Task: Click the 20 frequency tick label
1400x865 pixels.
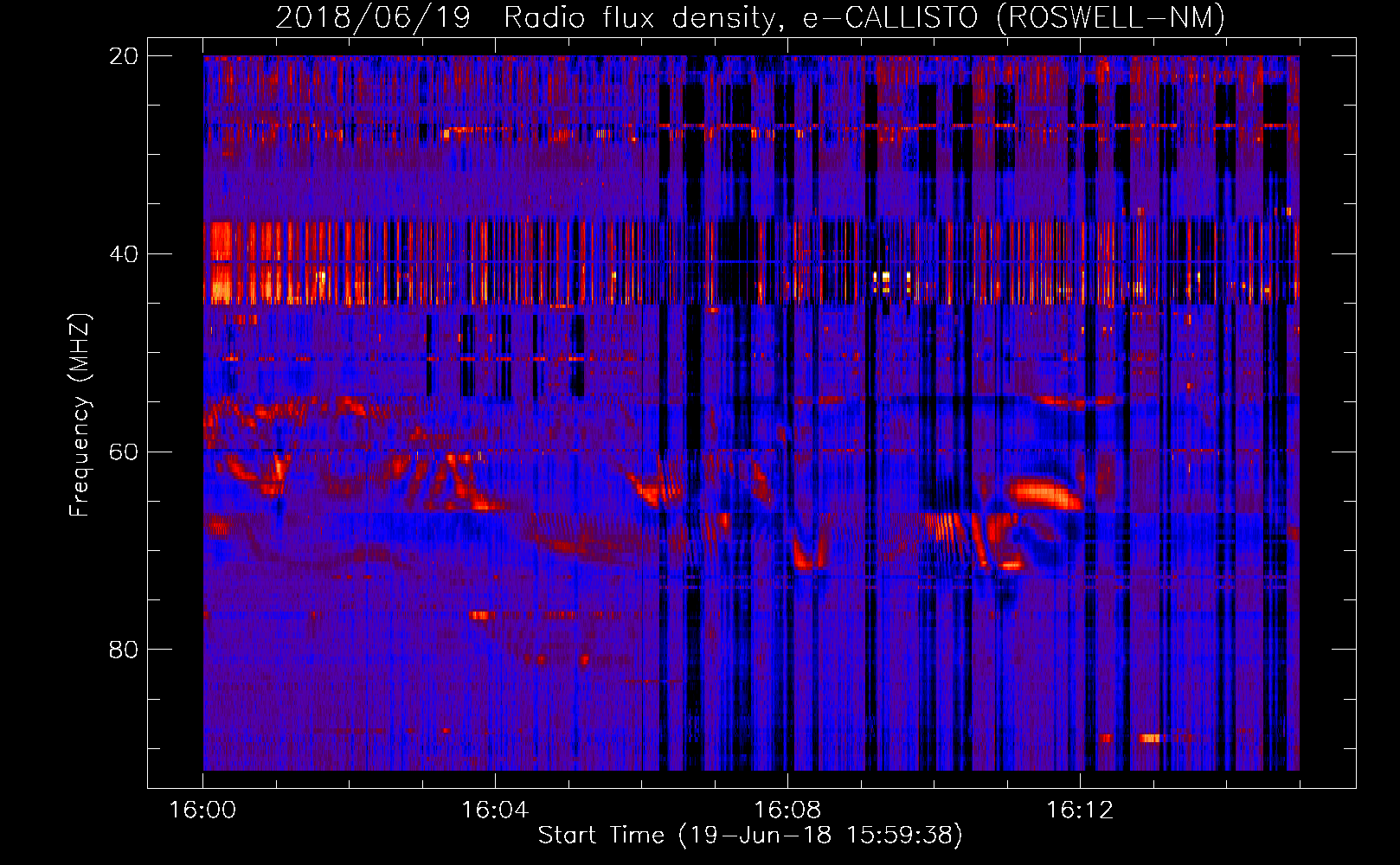Action: pyautogui.click(x=124, y=56)
